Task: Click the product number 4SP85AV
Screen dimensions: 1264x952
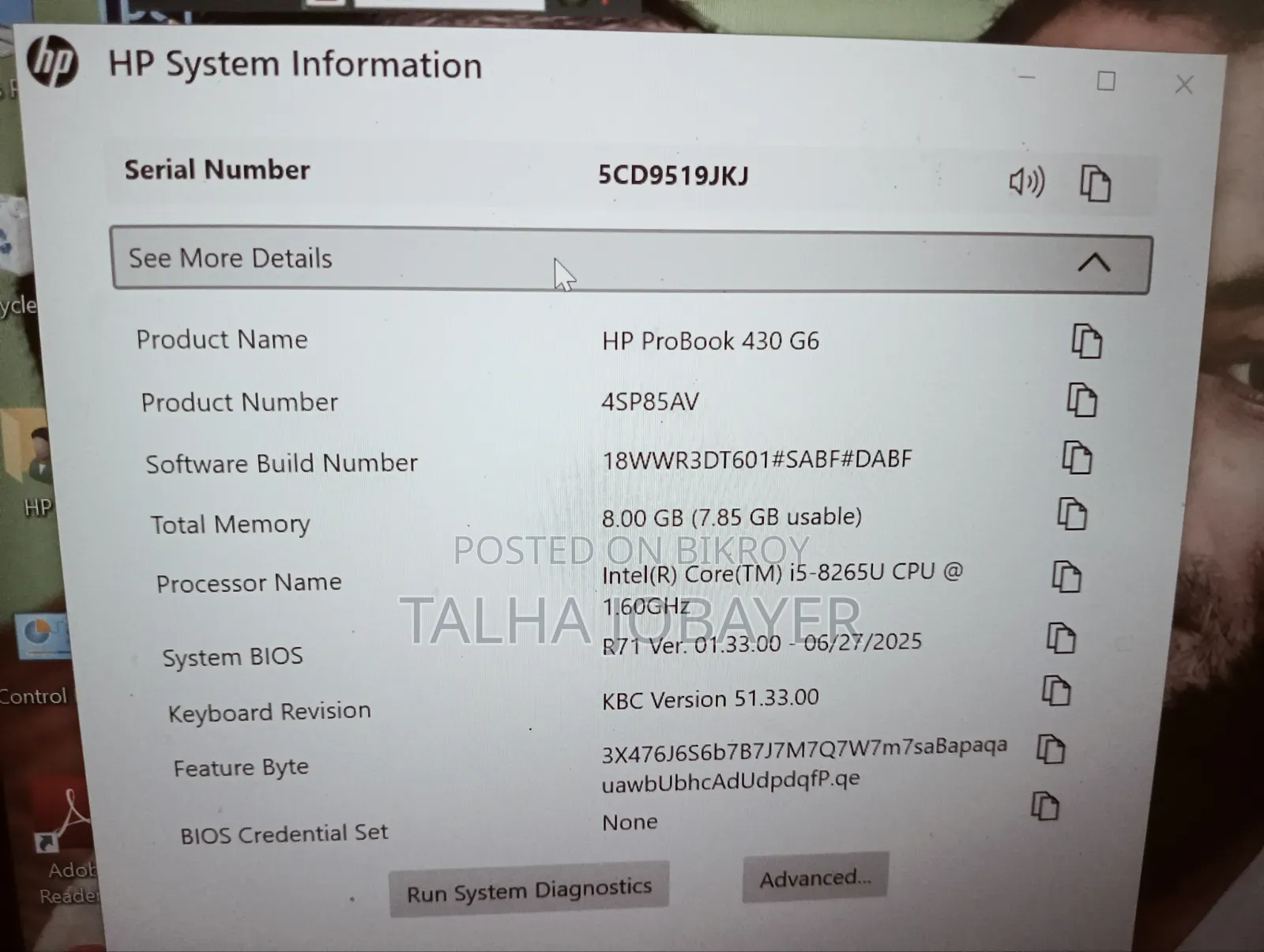Action: [650, 401]
